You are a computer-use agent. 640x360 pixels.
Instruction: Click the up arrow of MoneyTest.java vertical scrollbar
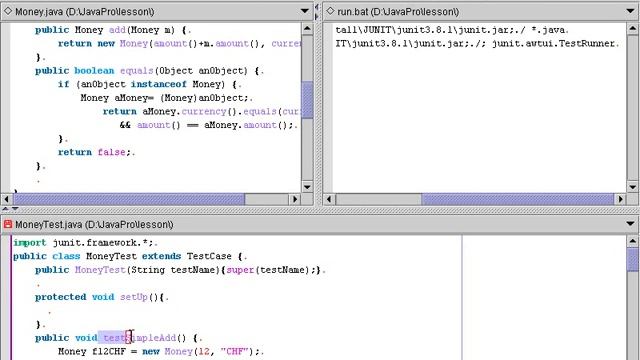coord(633,241)
